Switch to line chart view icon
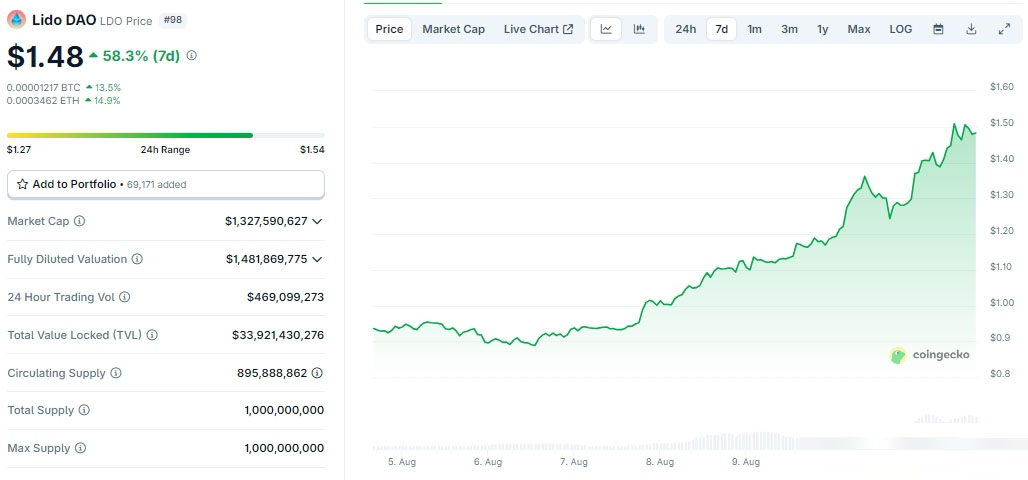1028x480 pixels. [606, 29]
